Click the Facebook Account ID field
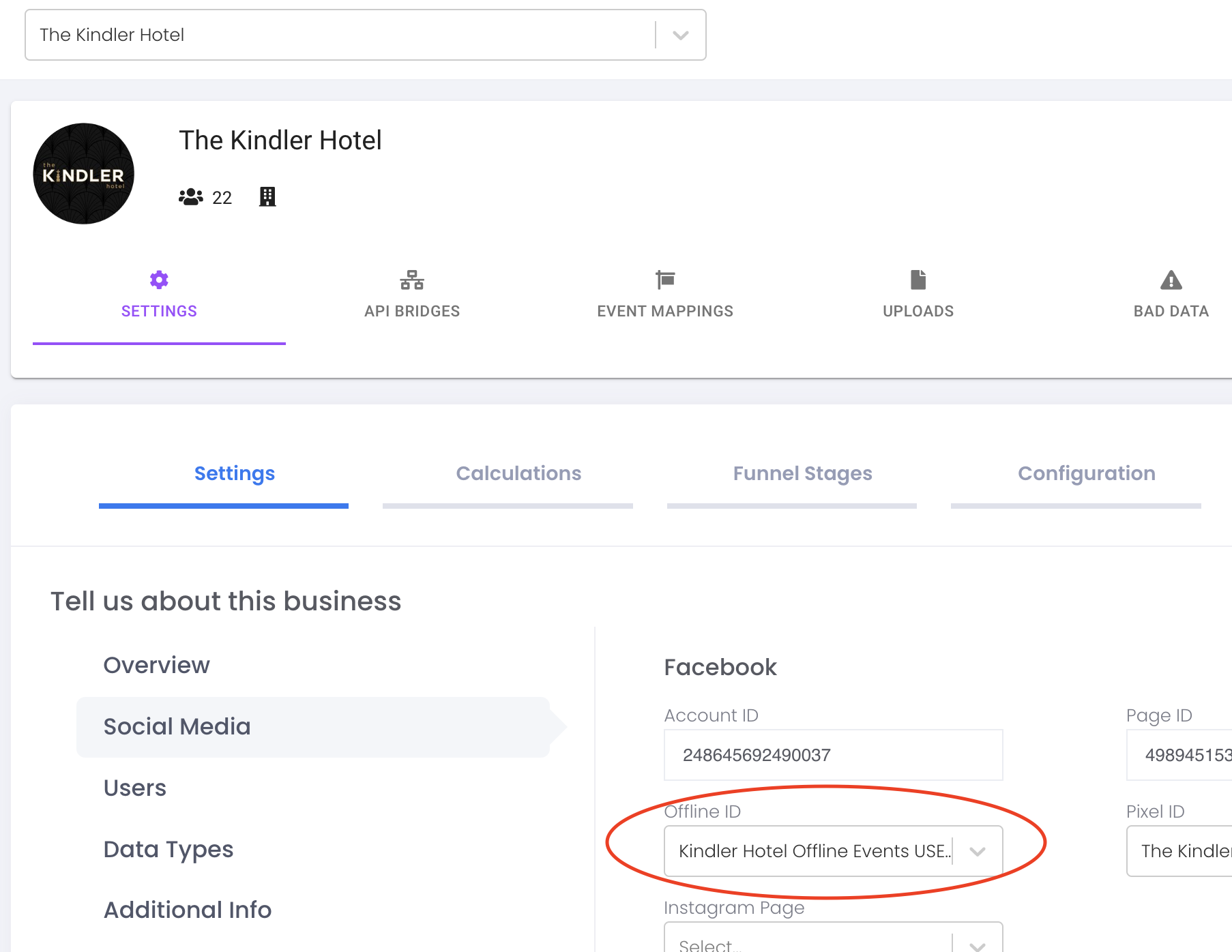The width and height of the screenshot is (1232, 952). click(832, 755)
